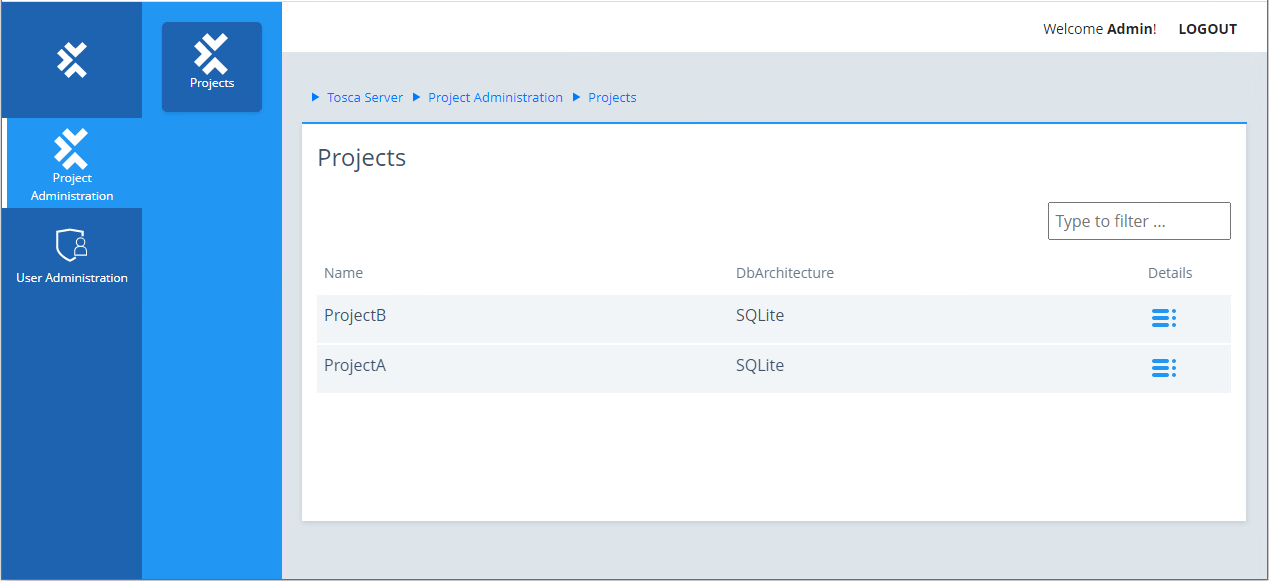This screenshot has width=1269, height=581.
Task: Sort by the DbArchitecture column header
Action: tap(784, 273)
